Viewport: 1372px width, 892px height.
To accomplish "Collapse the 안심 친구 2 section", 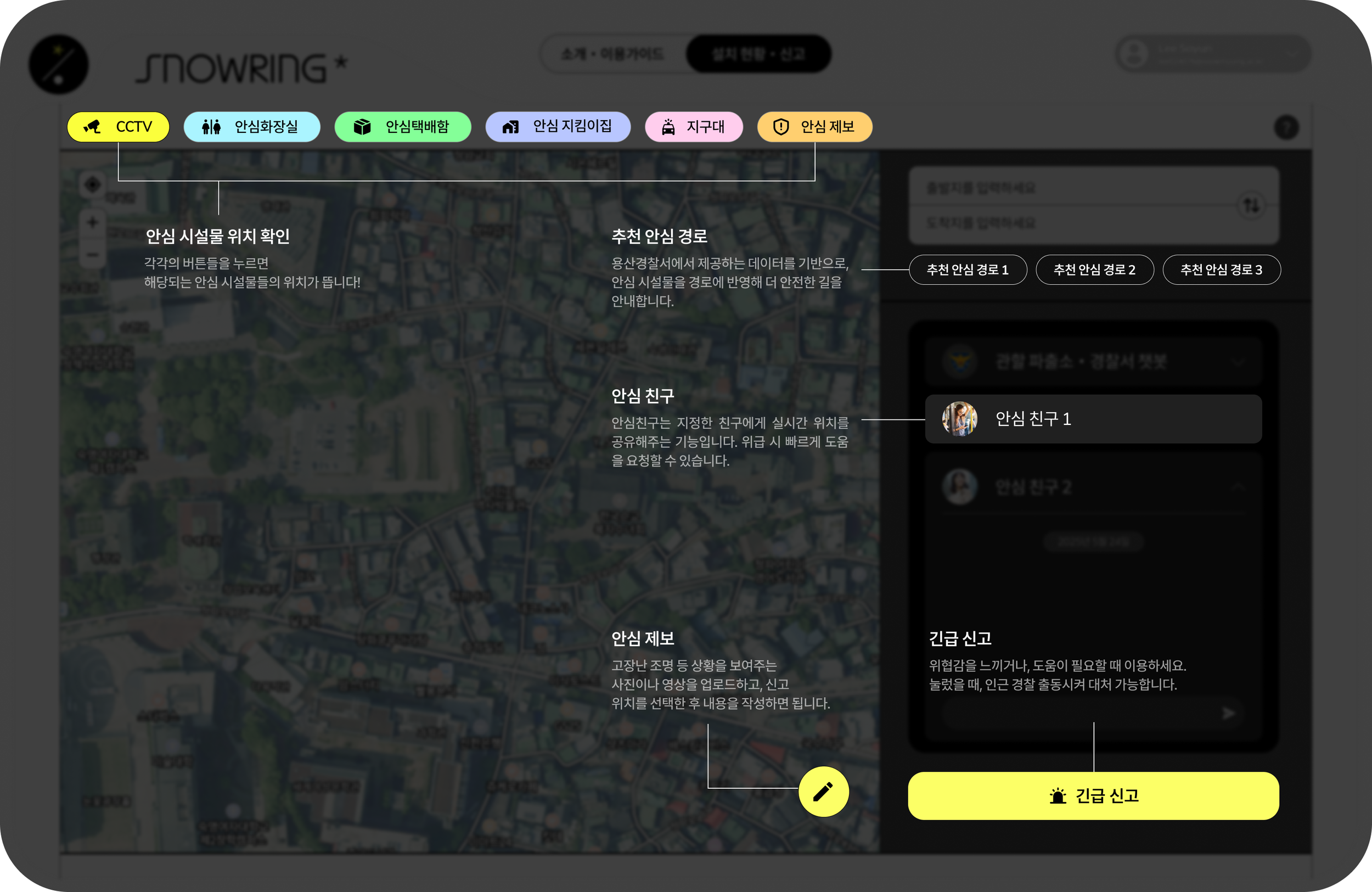I will click(1238, 487).
